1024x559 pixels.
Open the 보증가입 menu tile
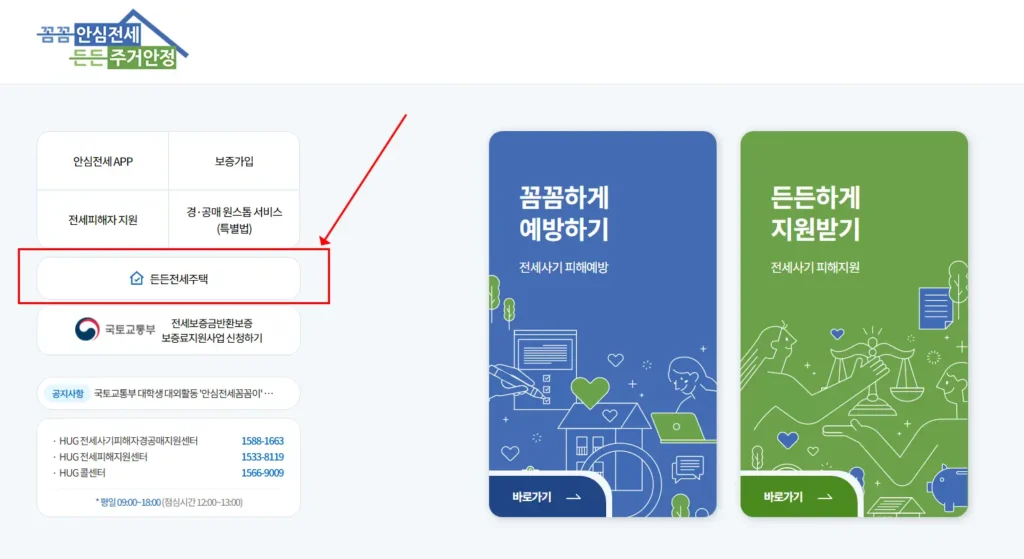coord(234,161)
